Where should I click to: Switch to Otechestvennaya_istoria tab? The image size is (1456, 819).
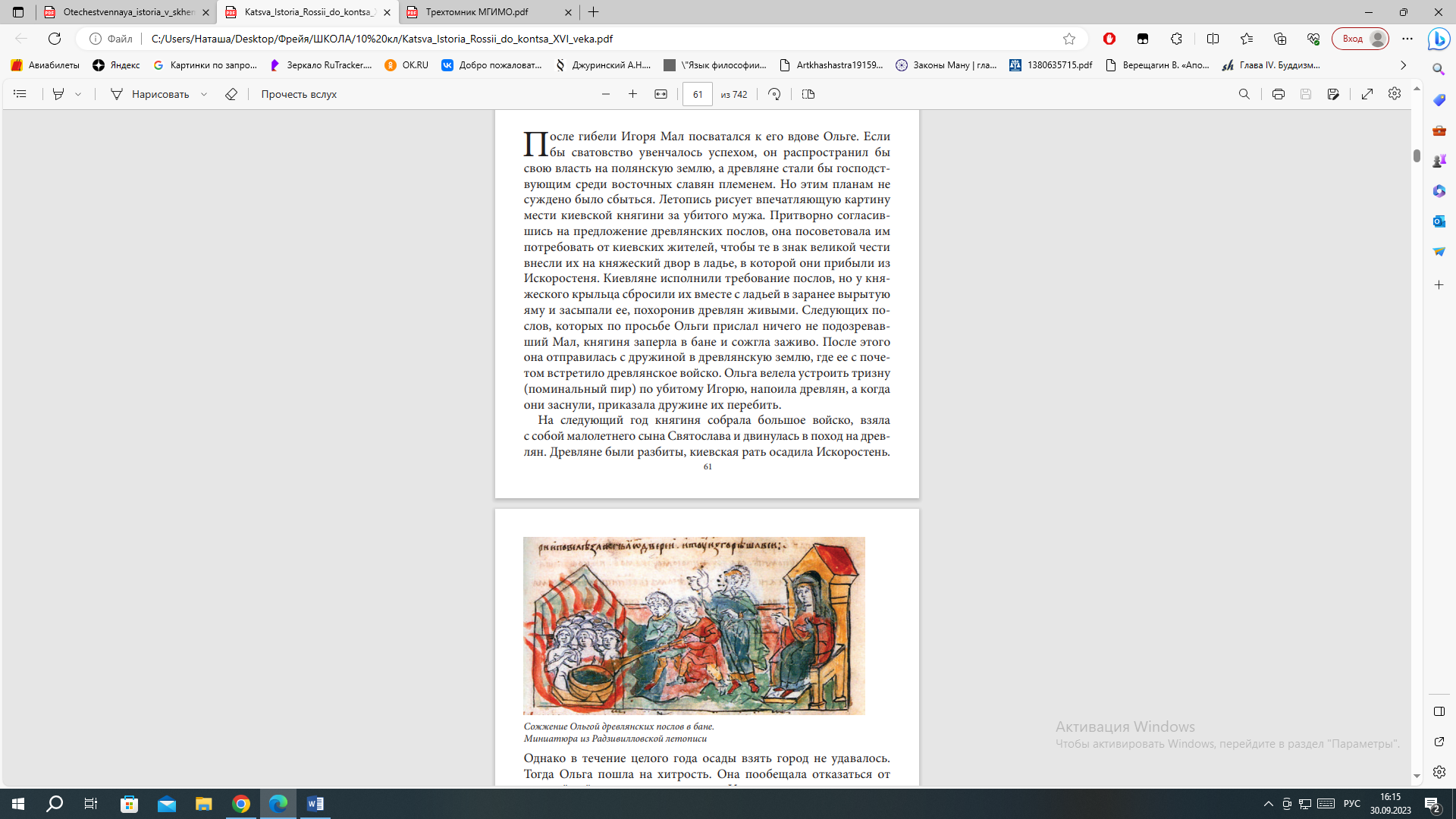tap(127, 12)
